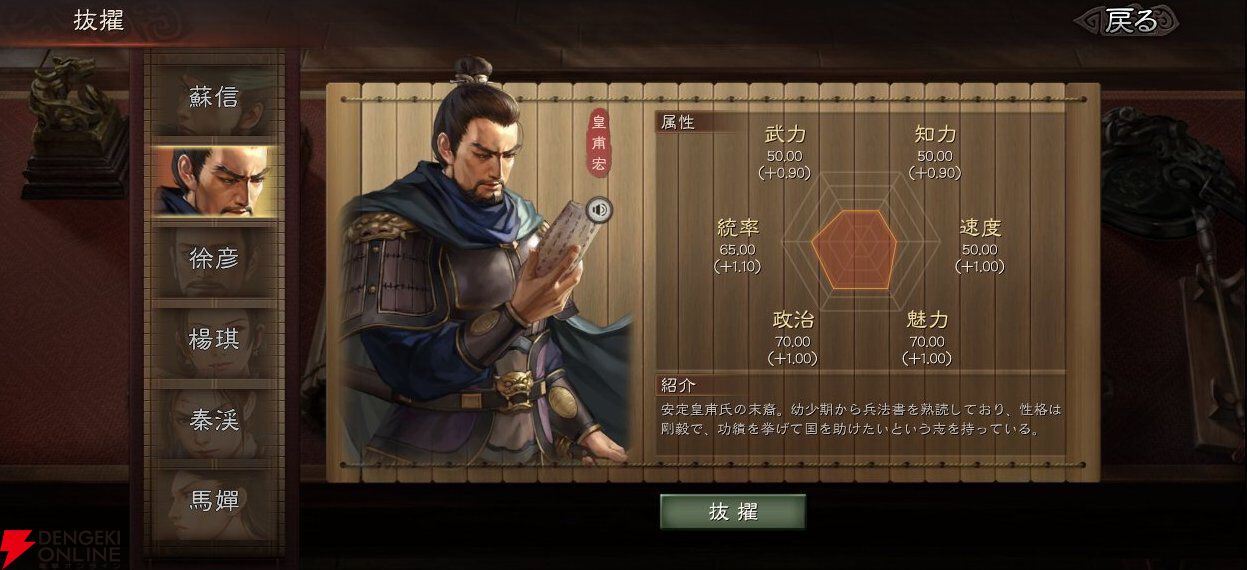Click the highlighted 皇甫宏 portrait entry
This screenshot has height=570, width=1247.
pos(214,179)
